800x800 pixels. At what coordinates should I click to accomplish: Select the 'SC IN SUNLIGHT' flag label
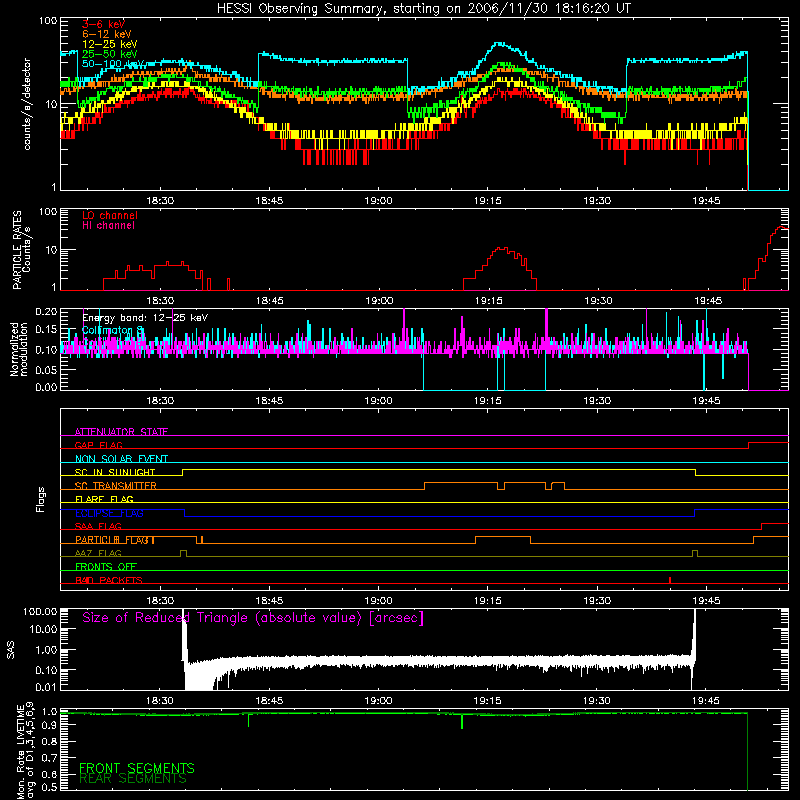[x=115, y=472]
